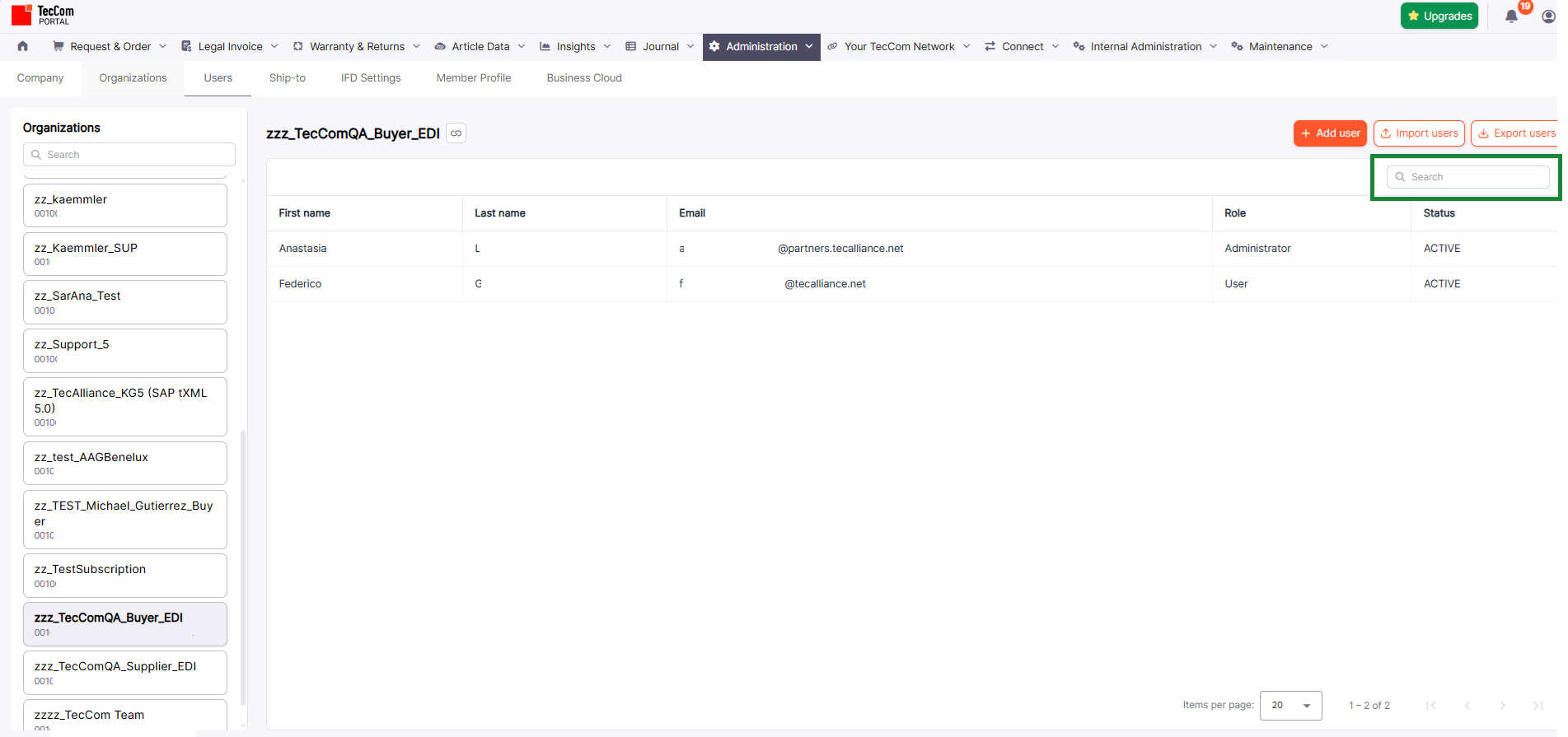Copy link icon next to zzz_TecComQA_Buyer_EDI
The width and height of the screenshot is (1568, 737).
coord(456,133)
